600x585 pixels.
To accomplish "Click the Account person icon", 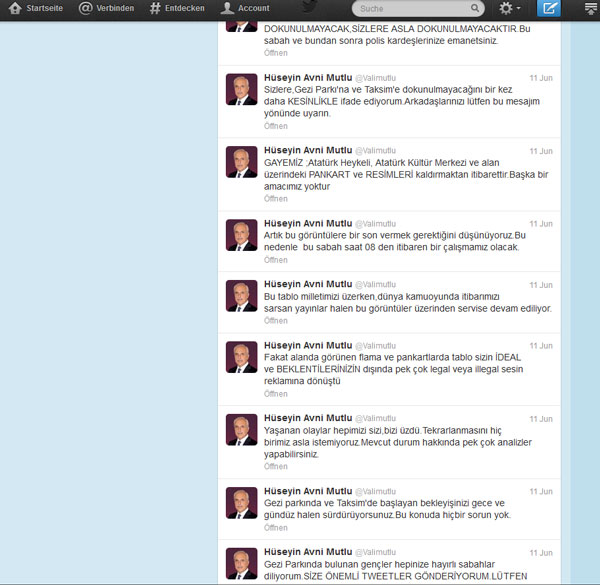I will [228, 8].
